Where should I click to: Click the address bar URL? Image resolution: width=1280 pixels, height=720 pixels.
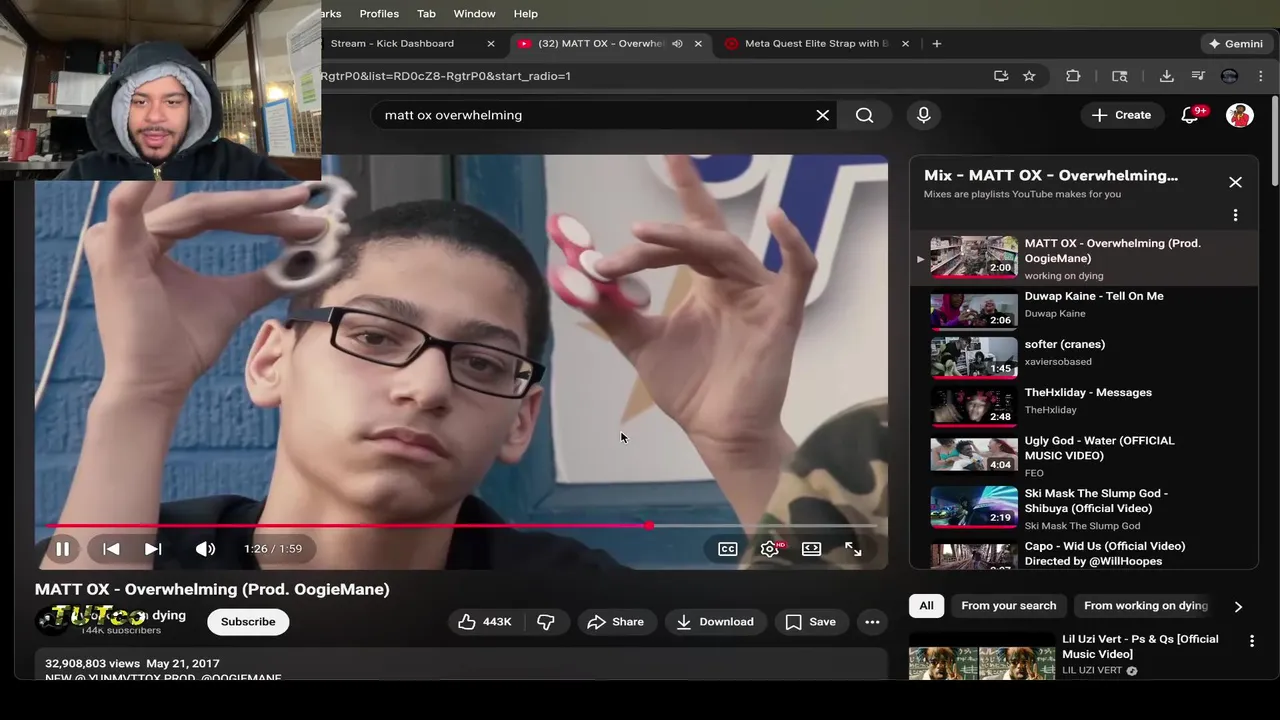[446, 76]
